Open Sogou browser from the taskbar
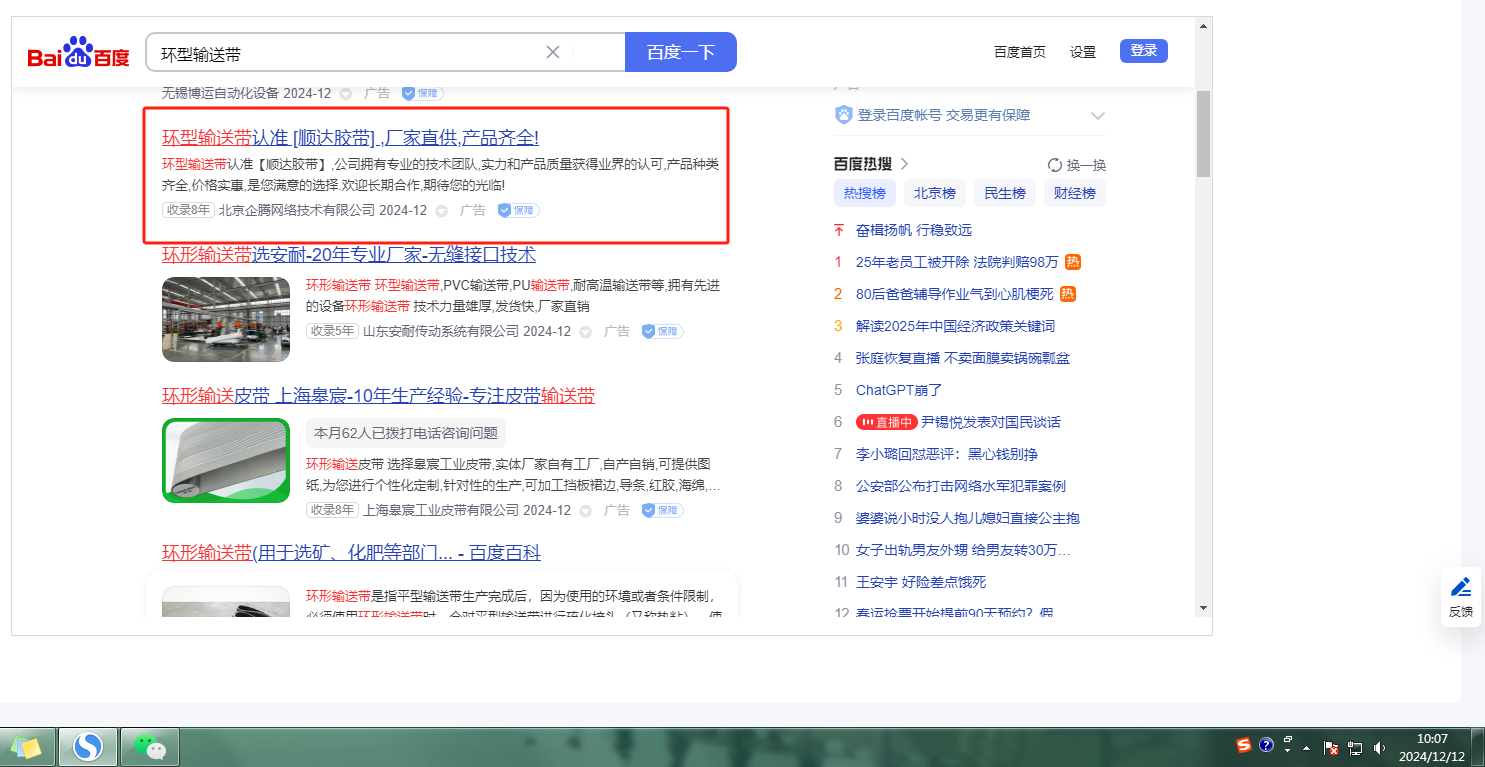Screen dimensions: 1485x767 pyautogui.click(x=88, y=746)
